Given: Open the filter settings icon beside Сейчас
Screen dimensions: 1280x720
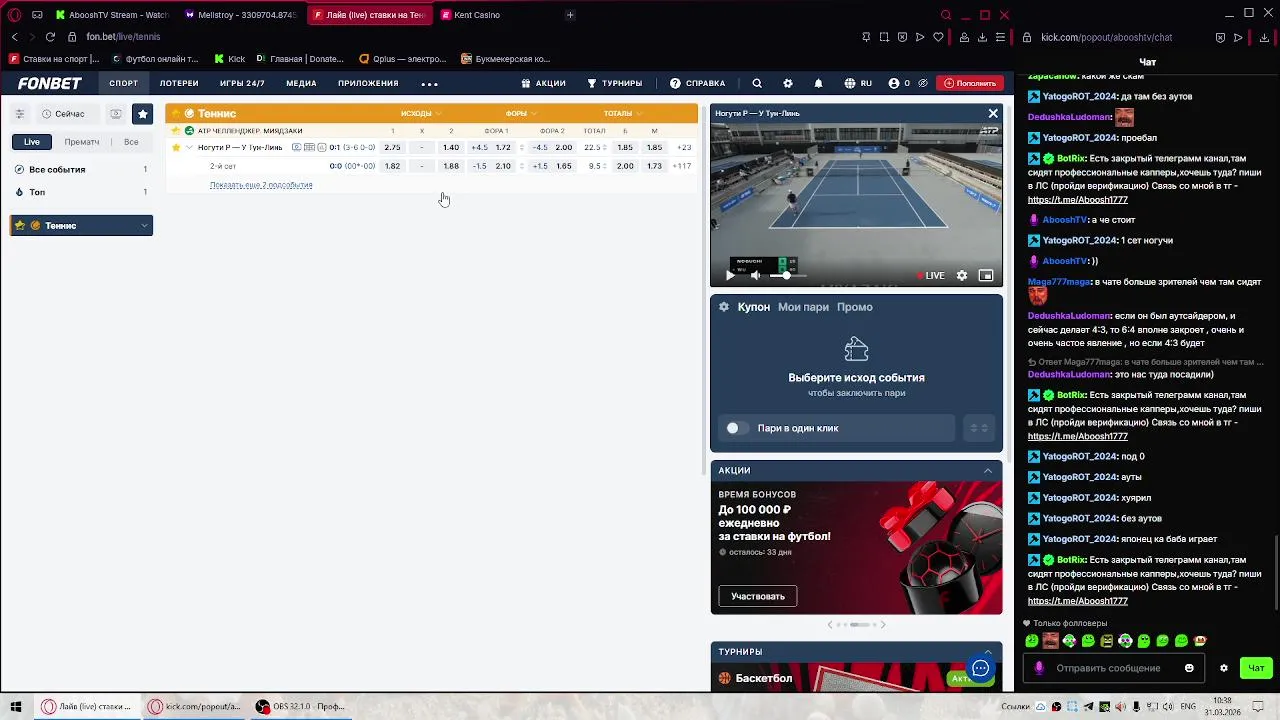Looking at the screenshot, I should pyautogui.click(x=20, y=114).
